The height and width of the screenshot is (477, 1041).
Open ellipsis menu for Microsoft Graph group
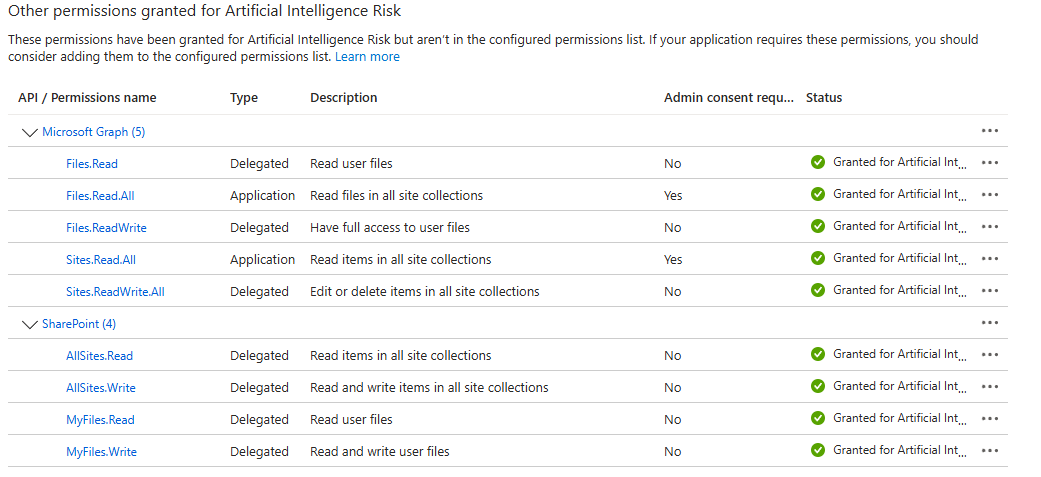pyautogui.click(x=990, y=131)
